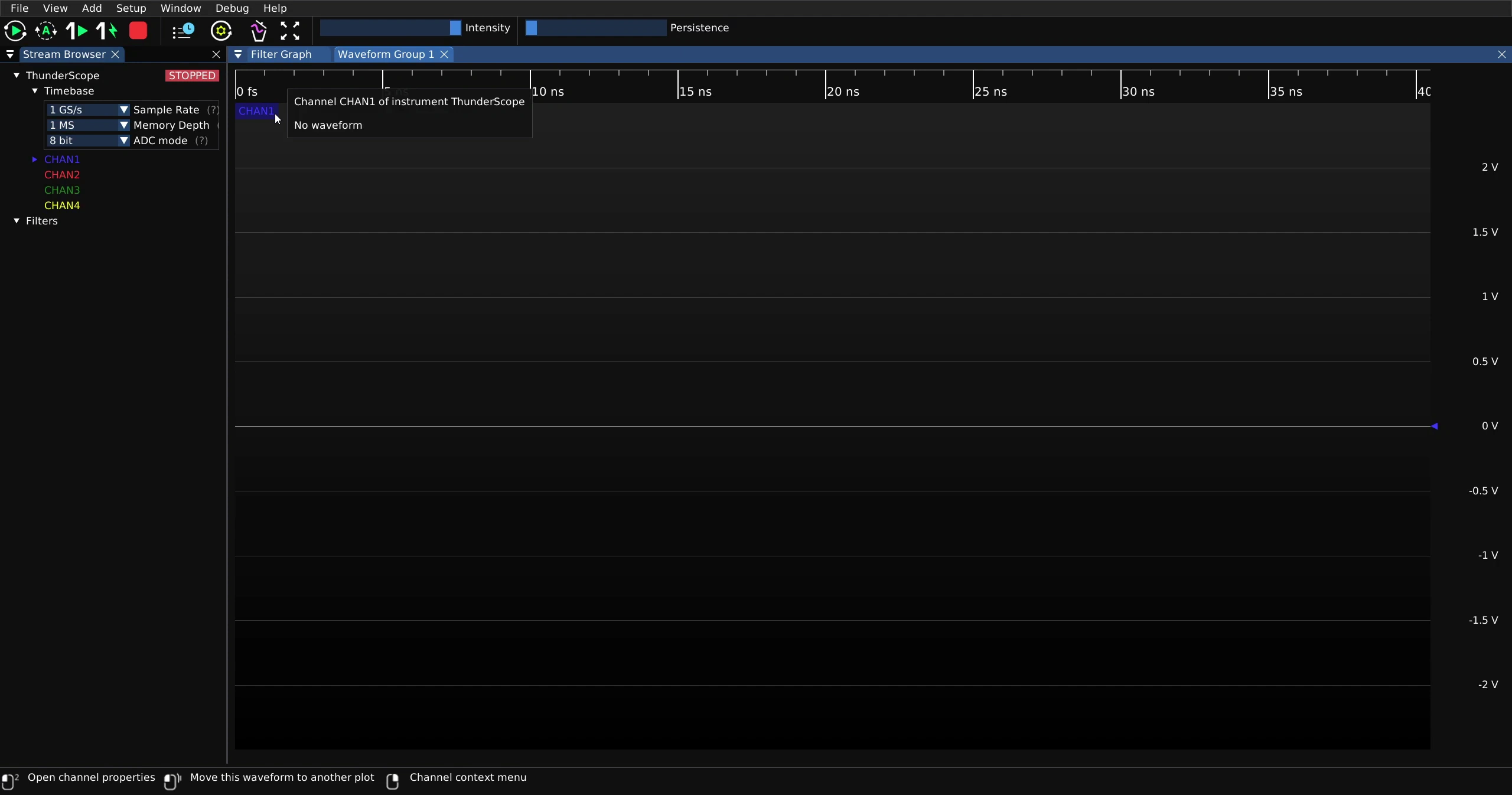Open the Add menu
Image resolution: width=1512 pixels, height=795 pixels.
(92, 8)
